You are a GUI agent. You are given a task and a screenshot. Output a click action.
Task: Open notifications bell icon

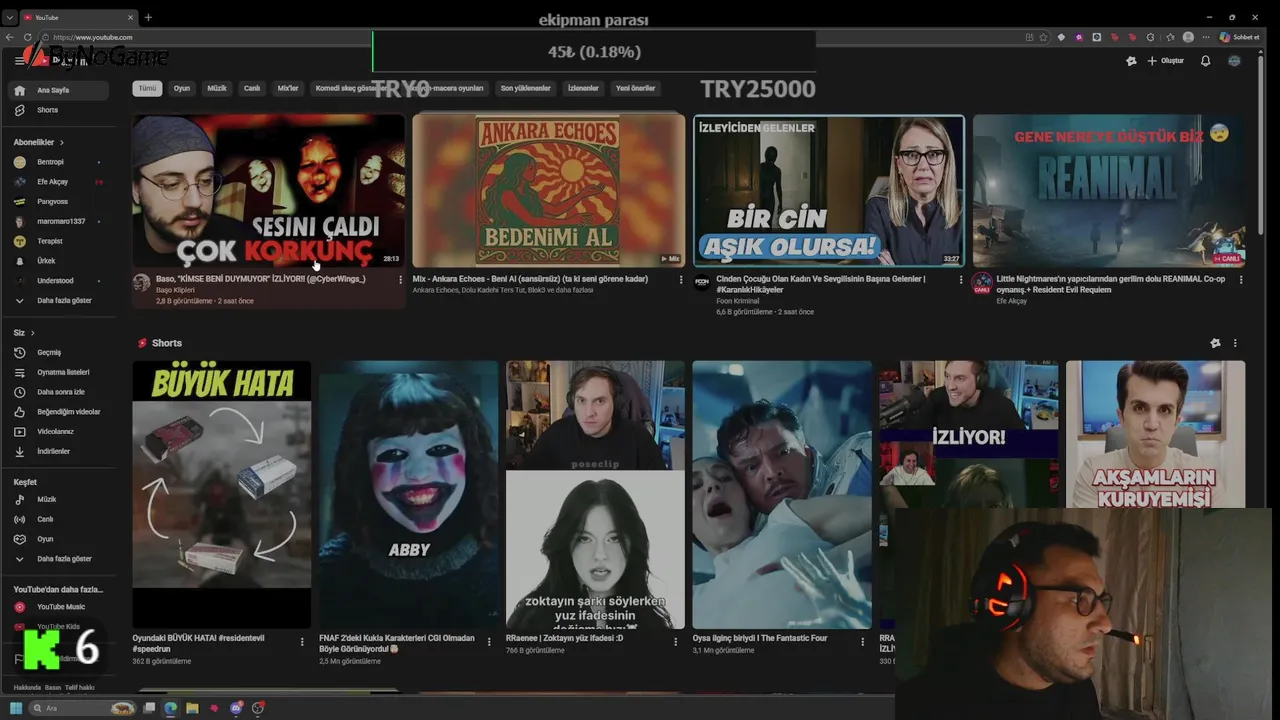(x=1205, y=61)
